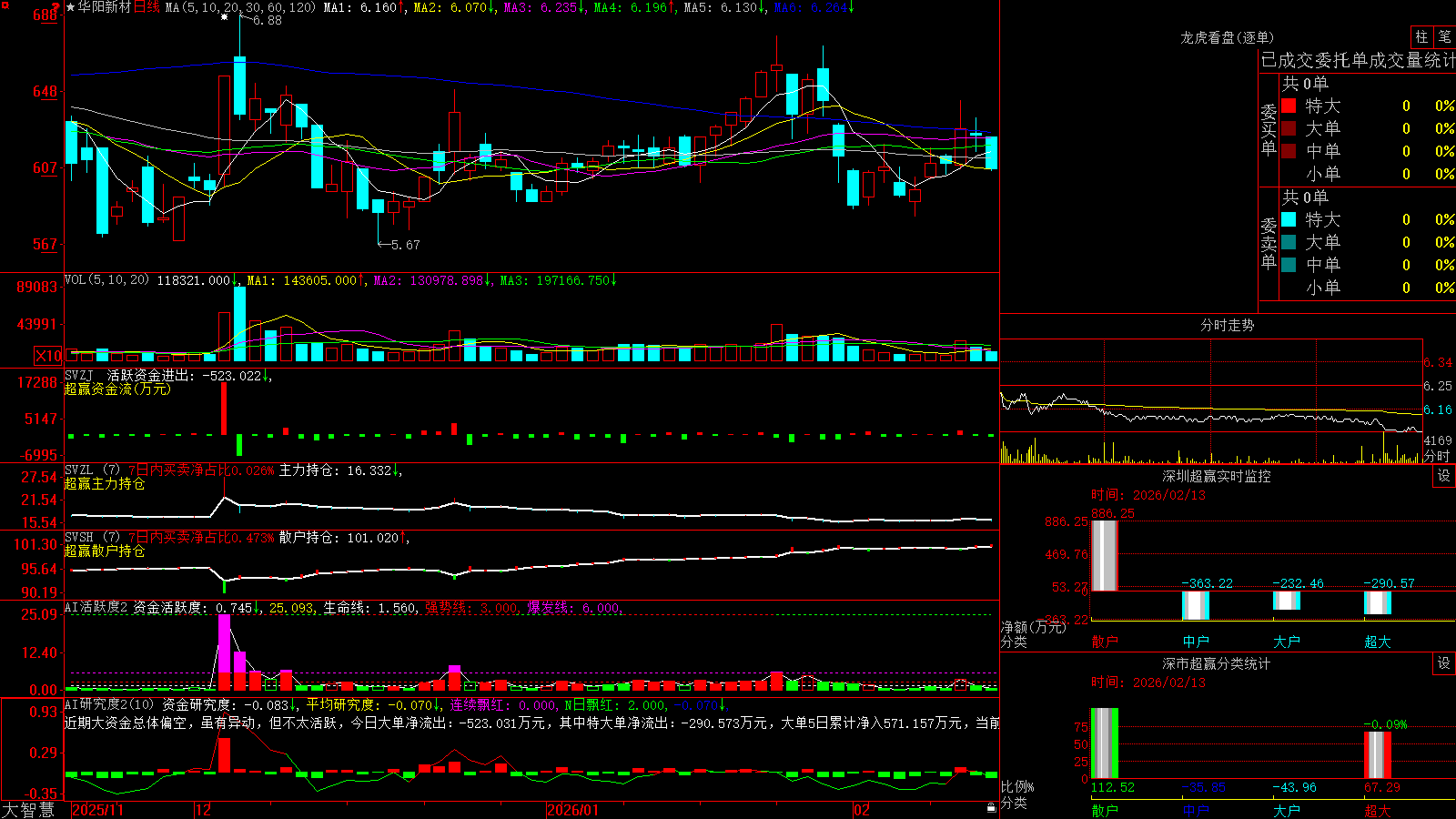Open MA(5,10,20,30,60,120) indicator parameters
The width and height of the screenshot is (1456, 819).
click(x=240, y=7)
